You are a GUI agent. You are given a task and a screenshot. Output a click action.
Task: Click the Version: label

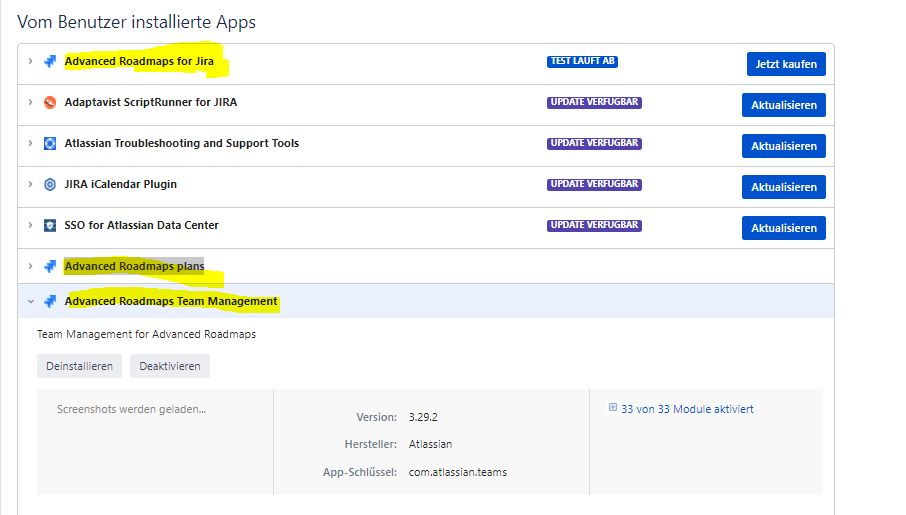click(x=376, y=417)
